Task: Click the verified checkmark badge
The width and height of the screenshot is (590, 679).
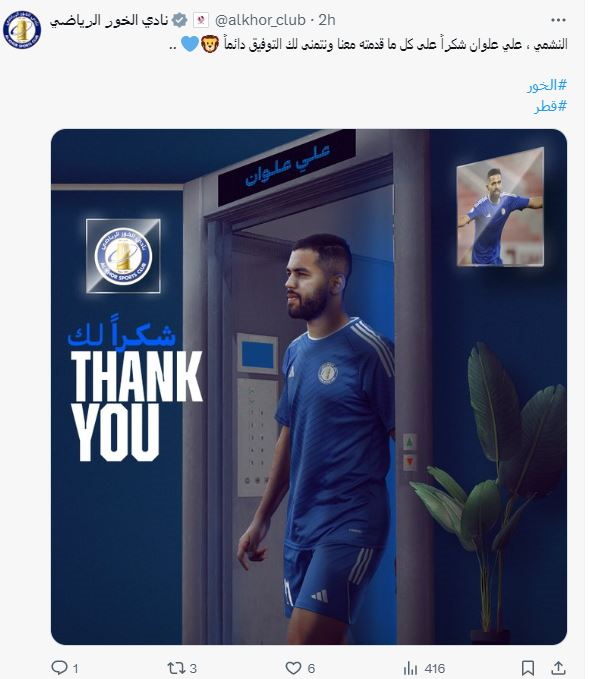Action: pyautogui.click(x=180, y=20)
